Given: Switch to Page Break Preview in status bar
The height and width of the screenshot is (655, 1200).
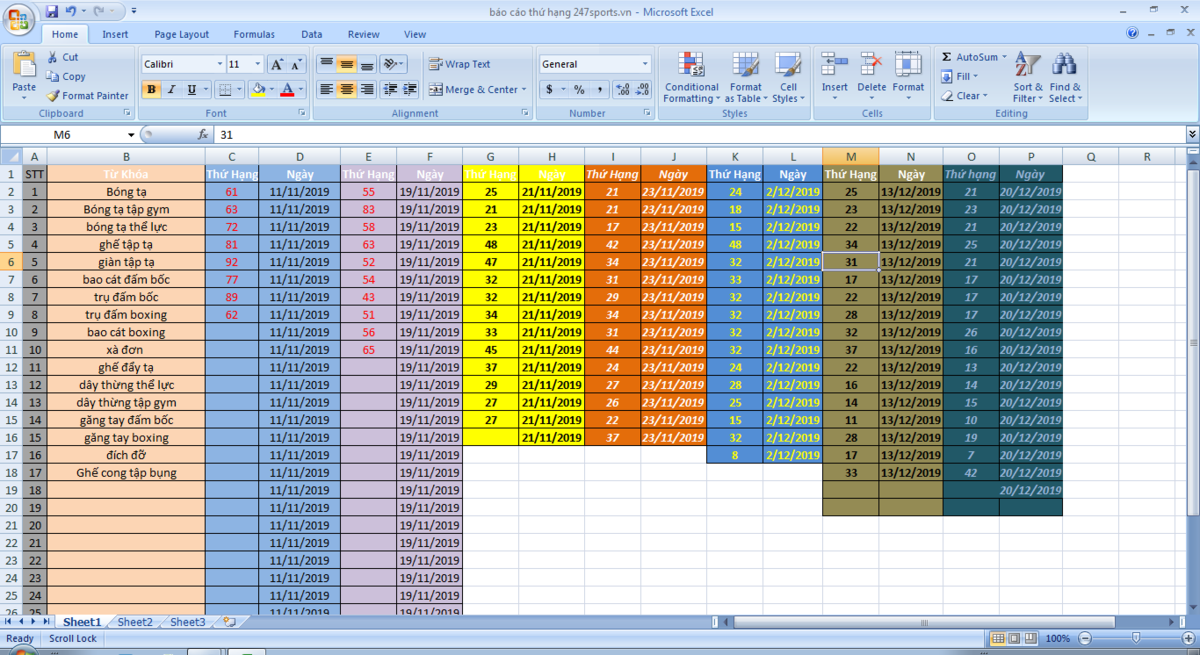Looking at the screenshot, I should [x=1030, y=638].
